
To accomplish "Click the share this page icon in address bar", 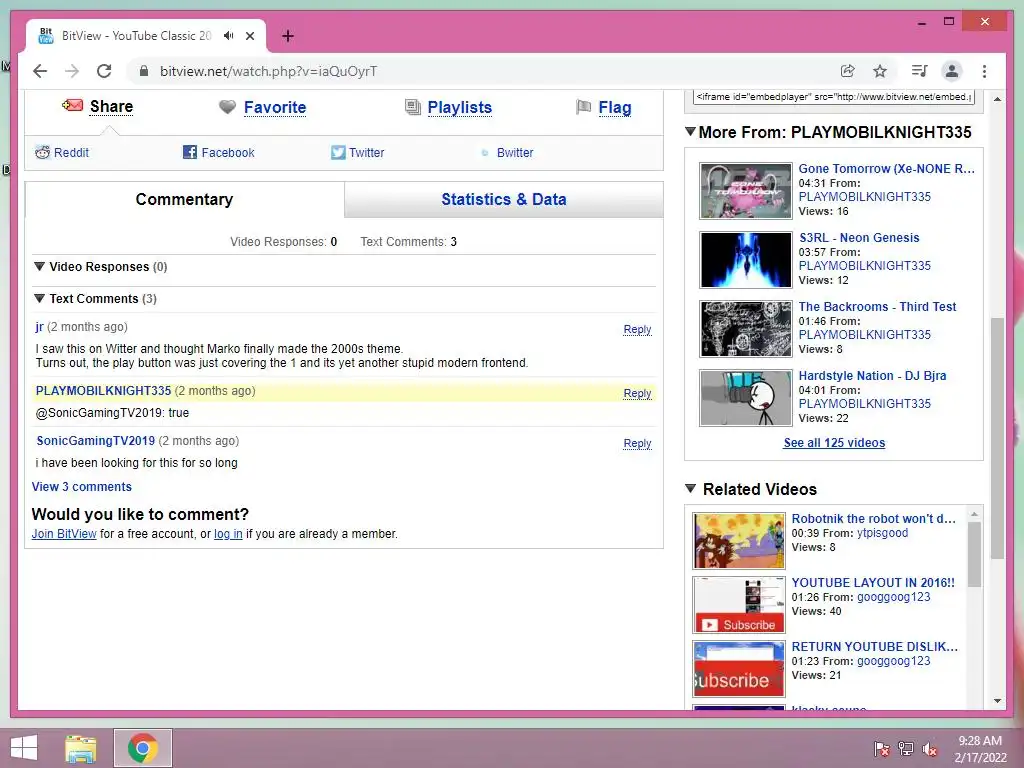I will coord(848,71).
